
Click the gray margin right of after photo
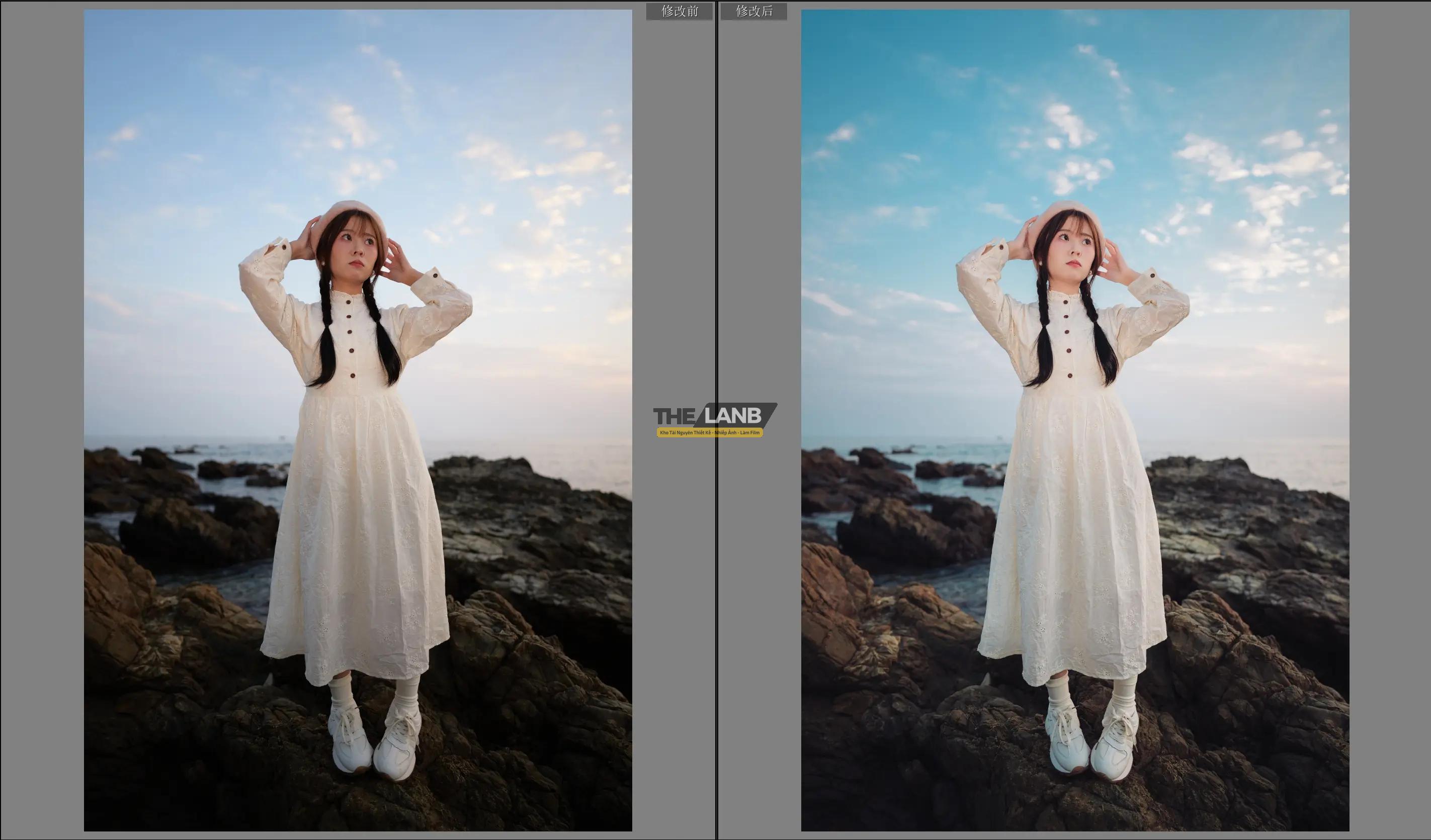(1390, 420)
